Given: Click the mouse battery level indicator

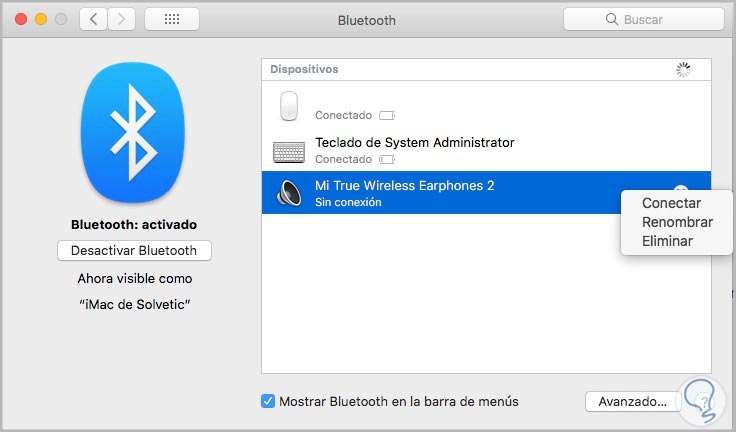Looking at the screenshot, I should click(387, 116).
